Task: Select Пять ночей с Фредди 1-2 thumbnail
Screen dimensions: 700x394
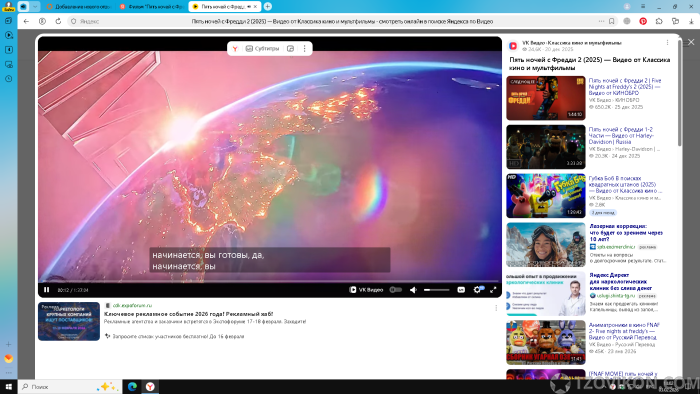Action: pos(546,147)
